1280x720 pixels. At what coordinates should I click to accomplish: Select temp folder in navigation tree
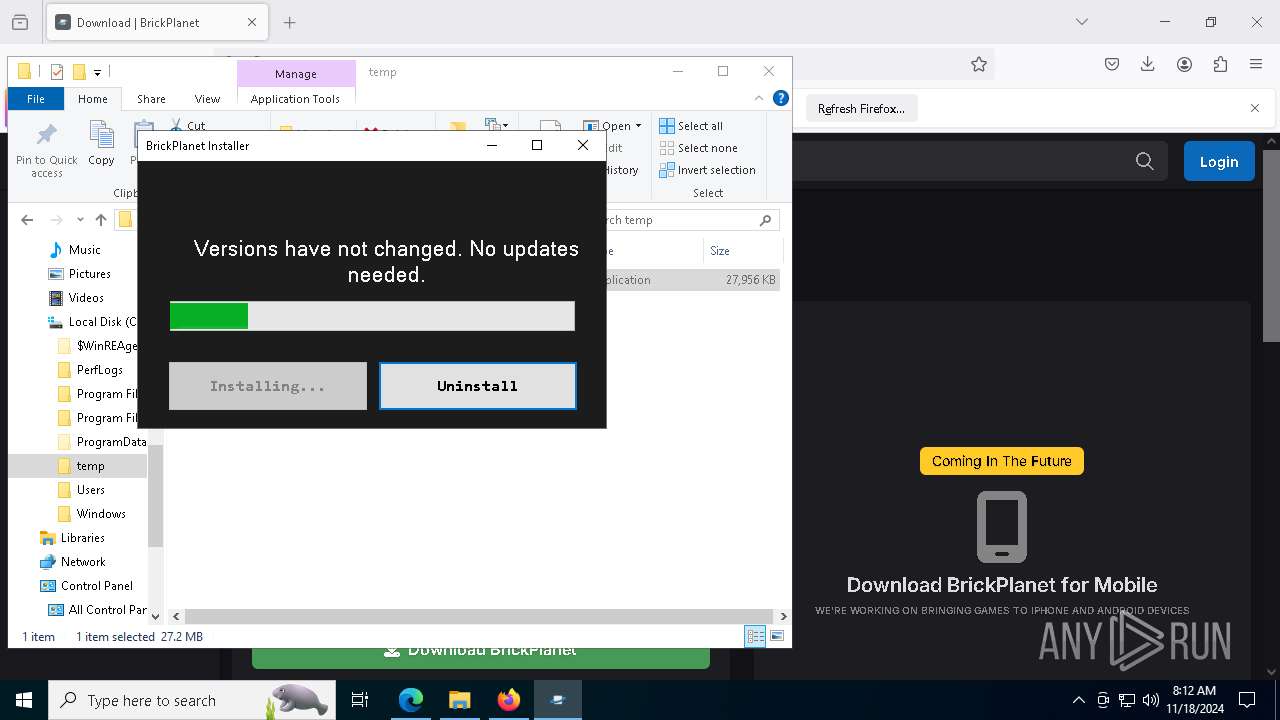(90, 466)
